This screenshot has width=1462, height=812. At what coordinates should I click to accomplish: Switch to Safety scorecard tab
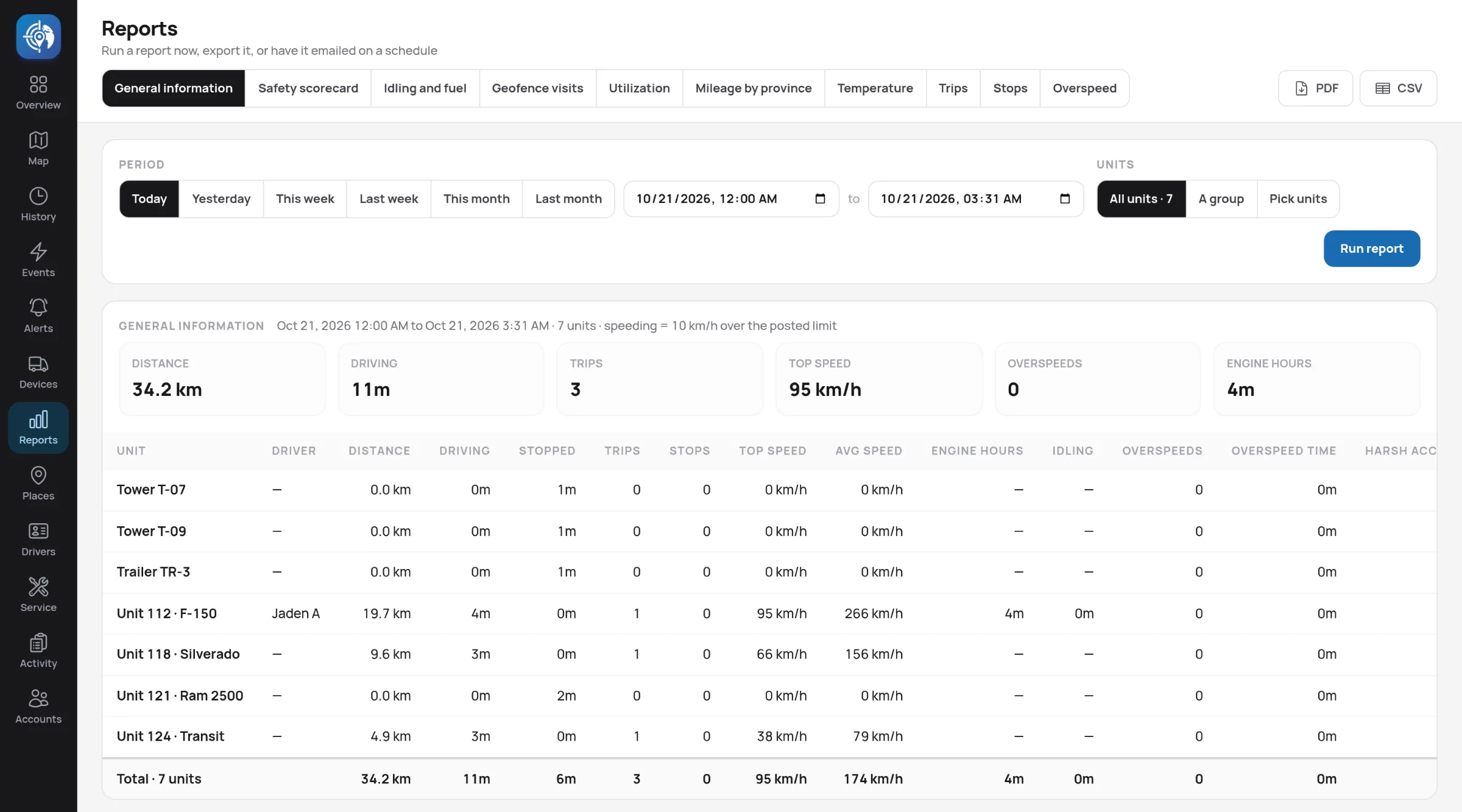coord(308,88)
